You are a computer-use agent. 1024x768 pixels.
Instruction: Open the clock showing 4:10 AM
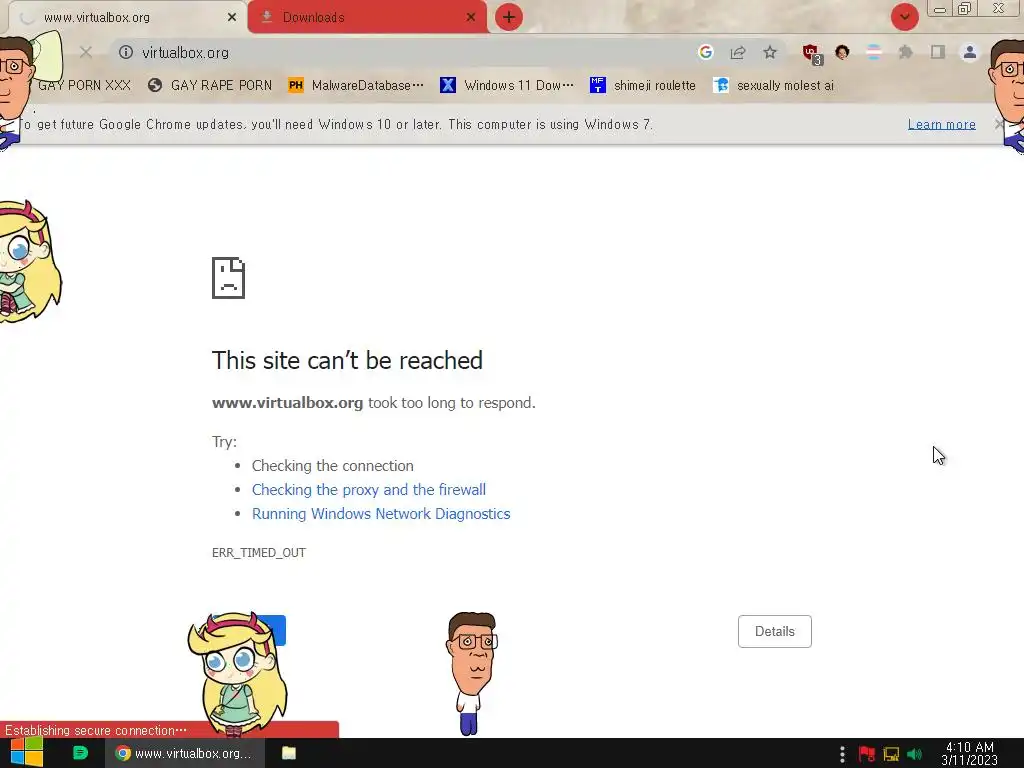click(x=970, y=754)
